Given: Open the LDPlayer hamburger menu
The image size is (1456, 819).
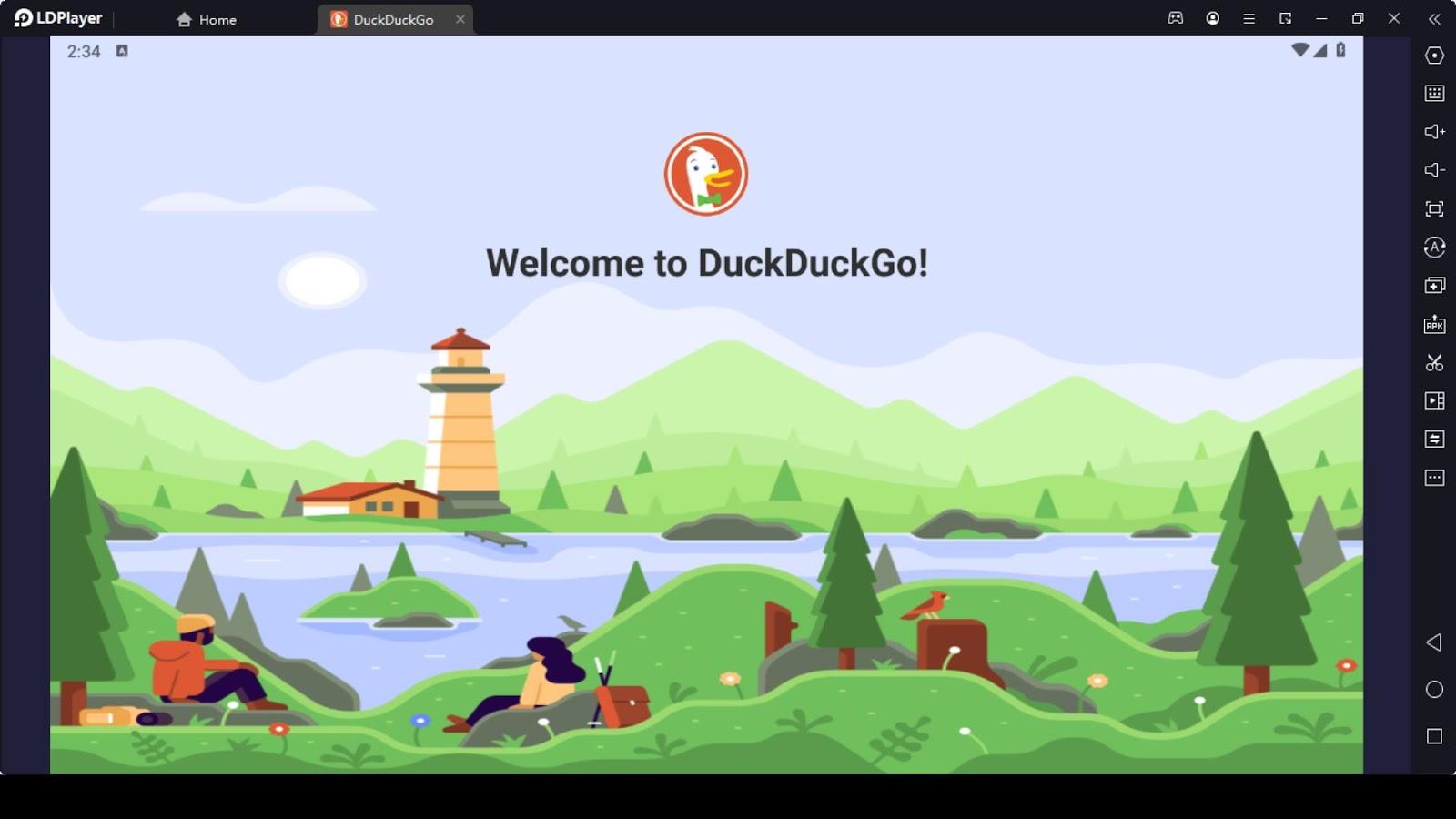Looking at the screenshot, I should (1249, 18).
